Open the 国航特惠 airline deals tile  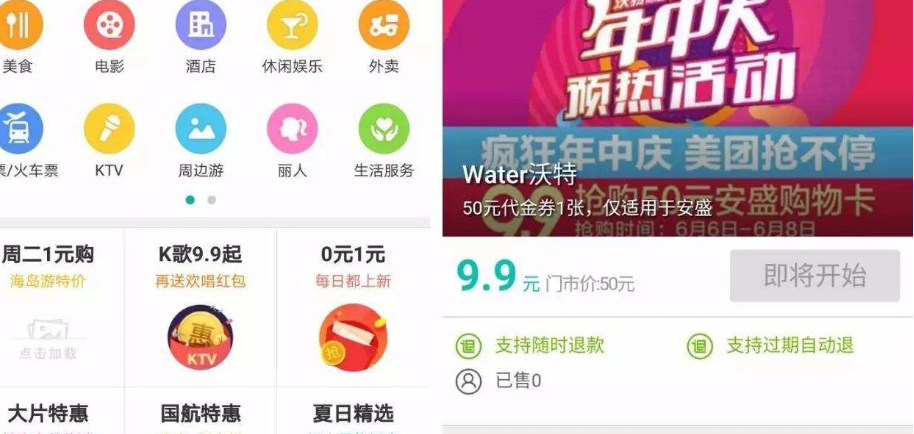click(201, 411)
